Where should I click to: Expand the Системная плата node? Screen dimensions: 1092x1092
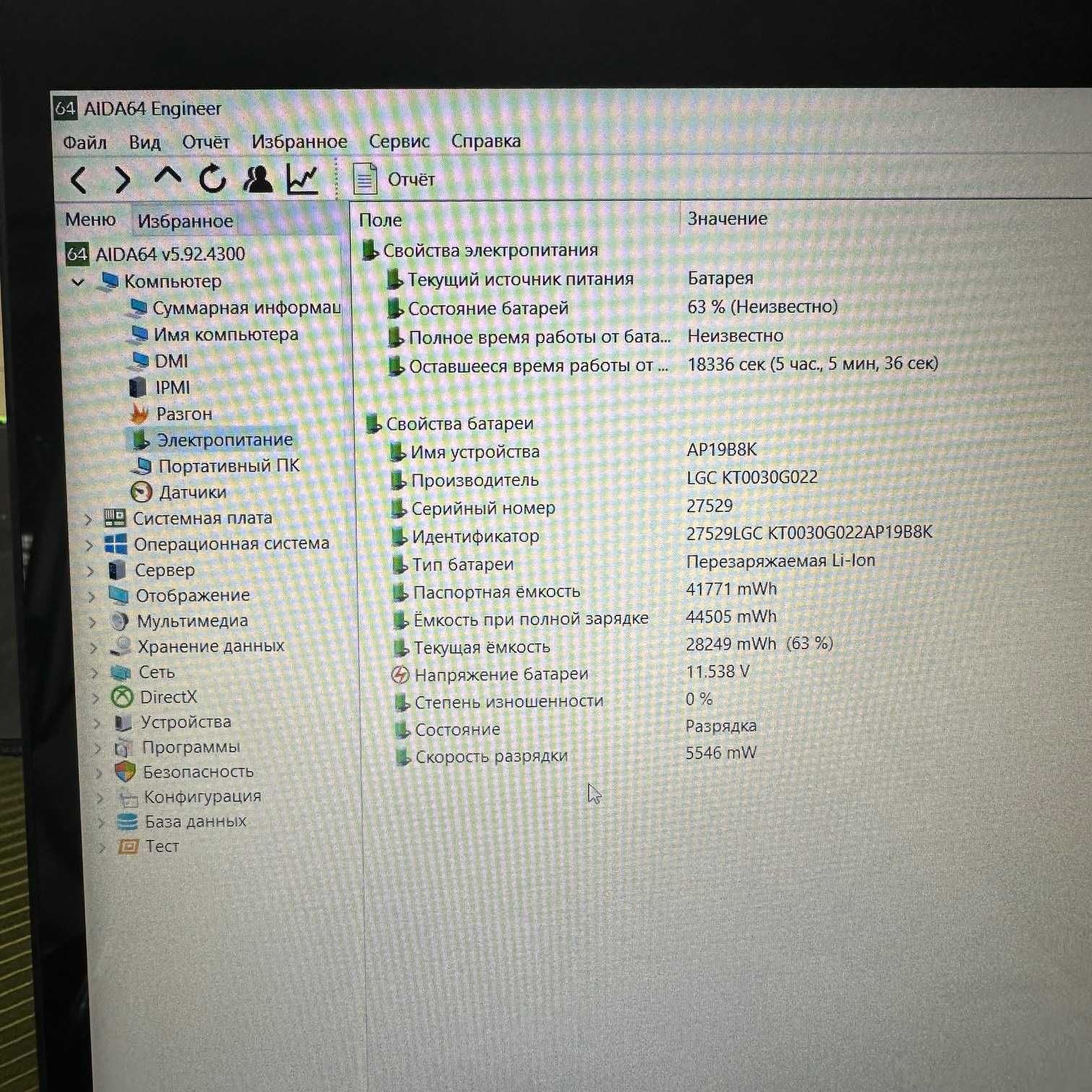(x=88, y=519)
